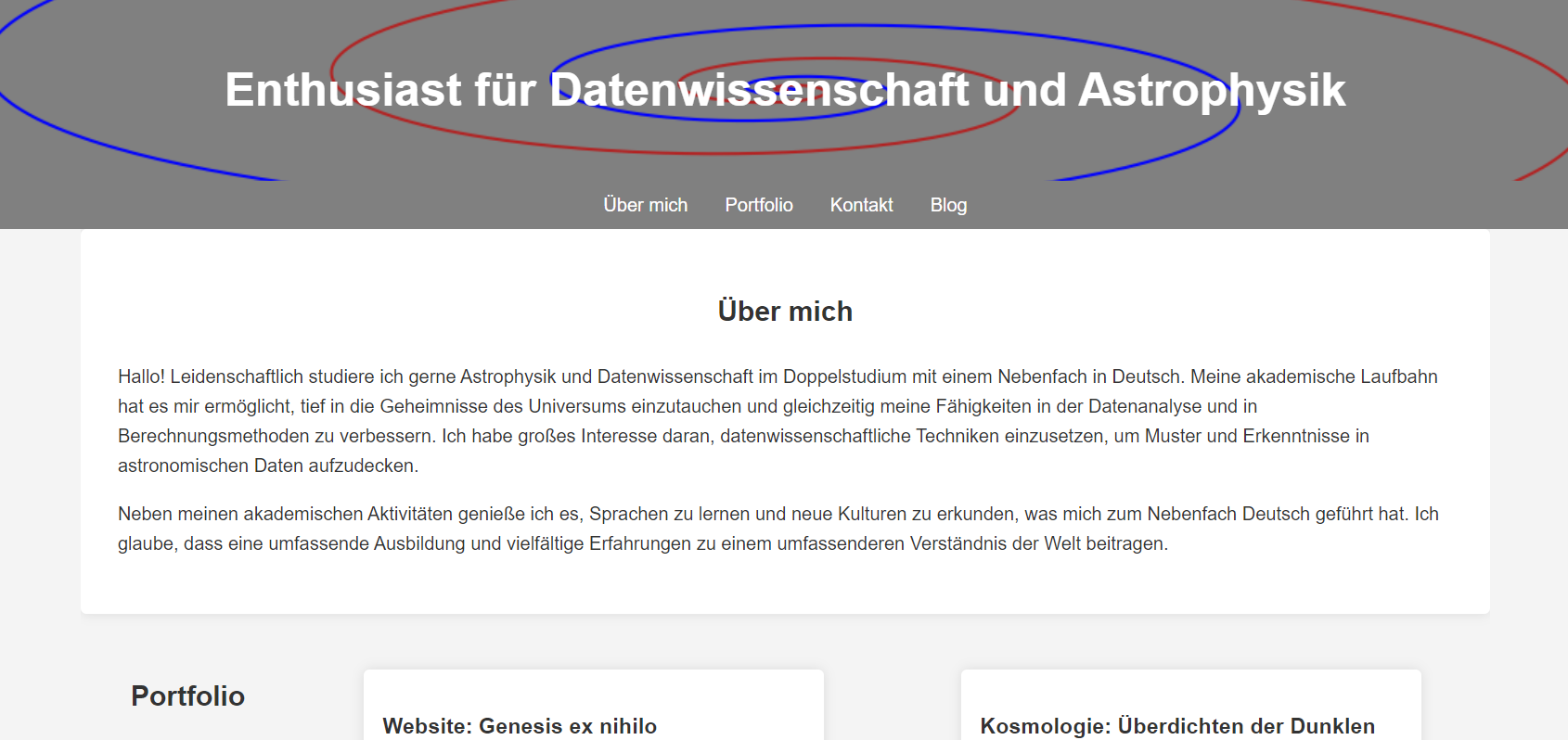Click the Über mich section heading

pyautogui.click(x=784, y=312)
